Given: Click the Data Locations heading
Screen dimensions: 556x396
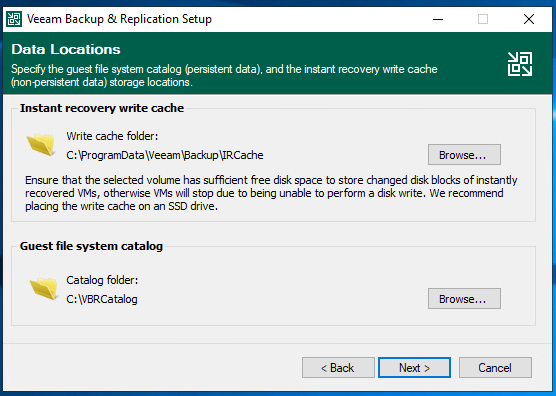Looking at the screenshot, I should click(66, 49).
